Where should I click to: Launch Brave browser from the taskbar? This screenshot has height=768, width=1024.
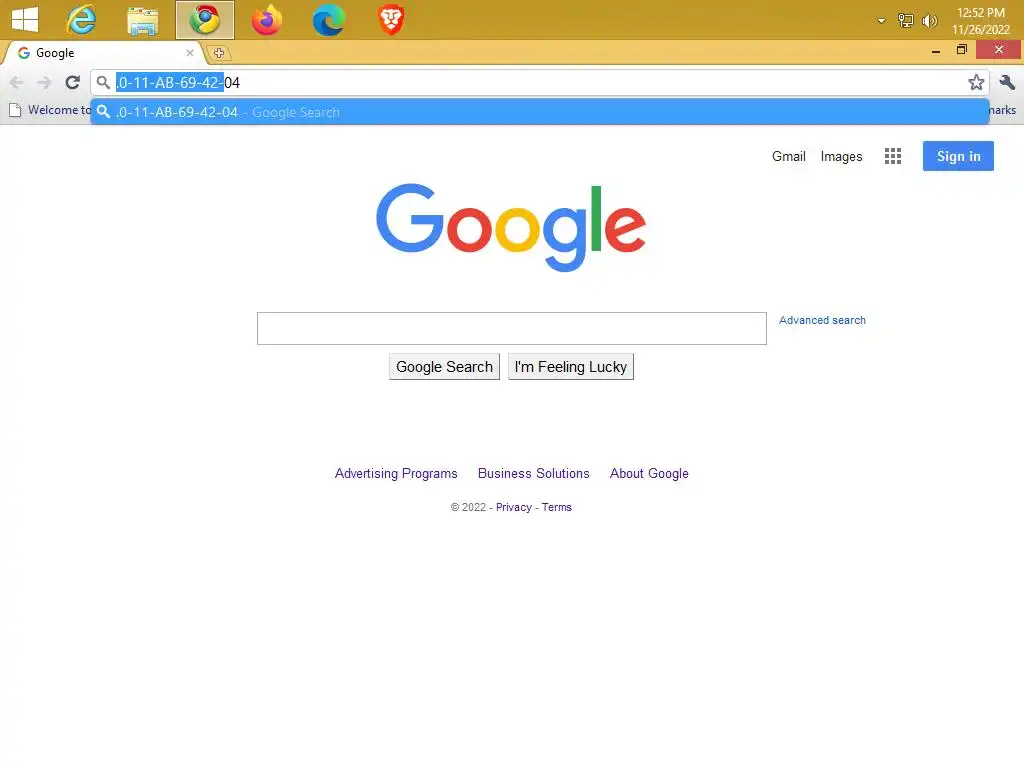(x=391, y=20)
